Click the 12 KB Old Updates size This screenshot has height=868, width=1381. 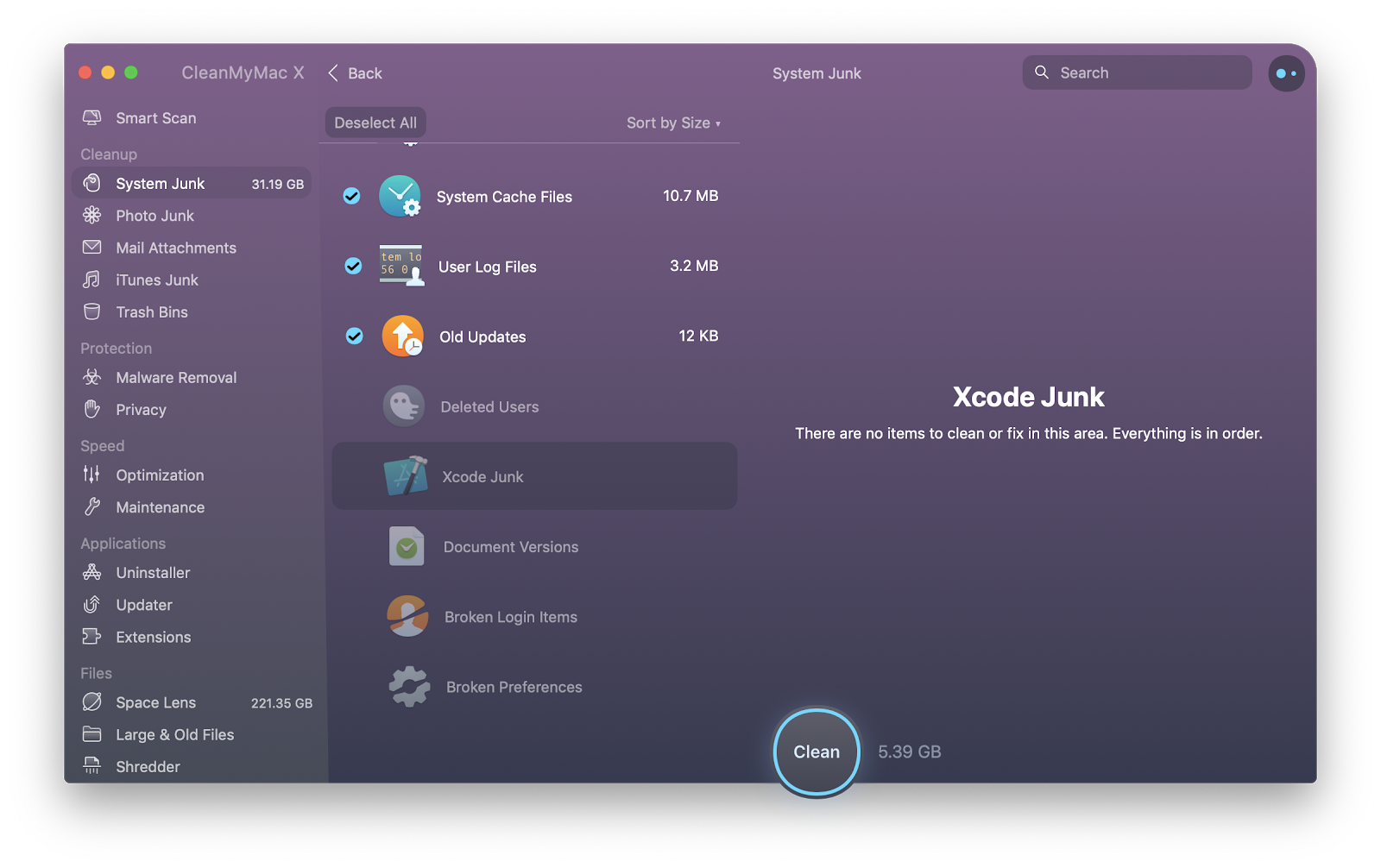tap(698, 336)
